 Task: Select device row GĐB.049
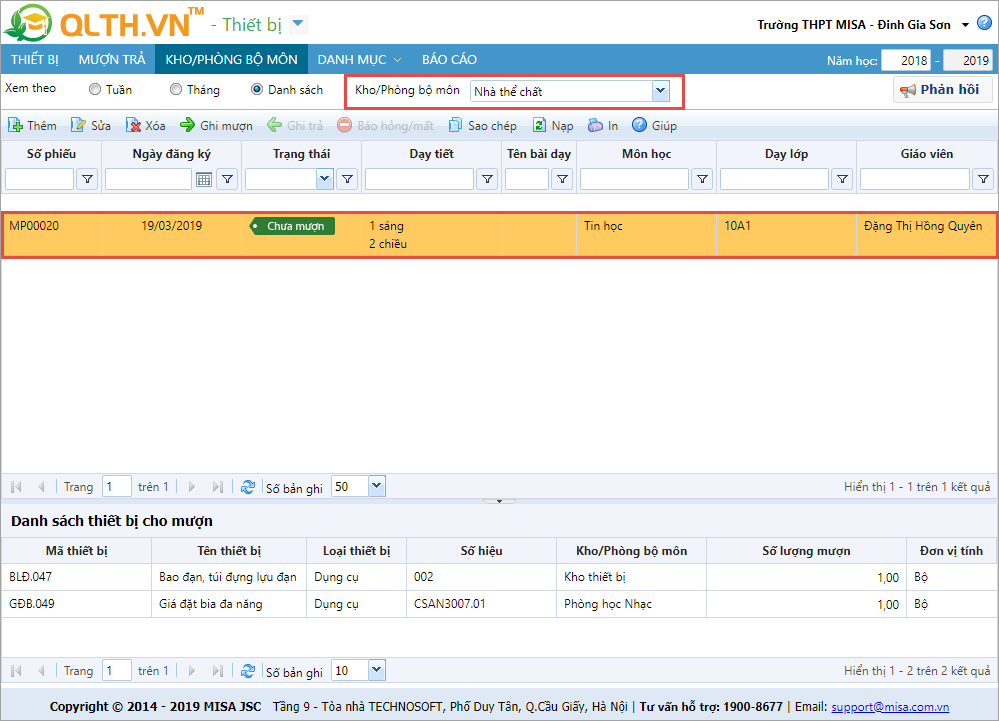coord(499,604)
